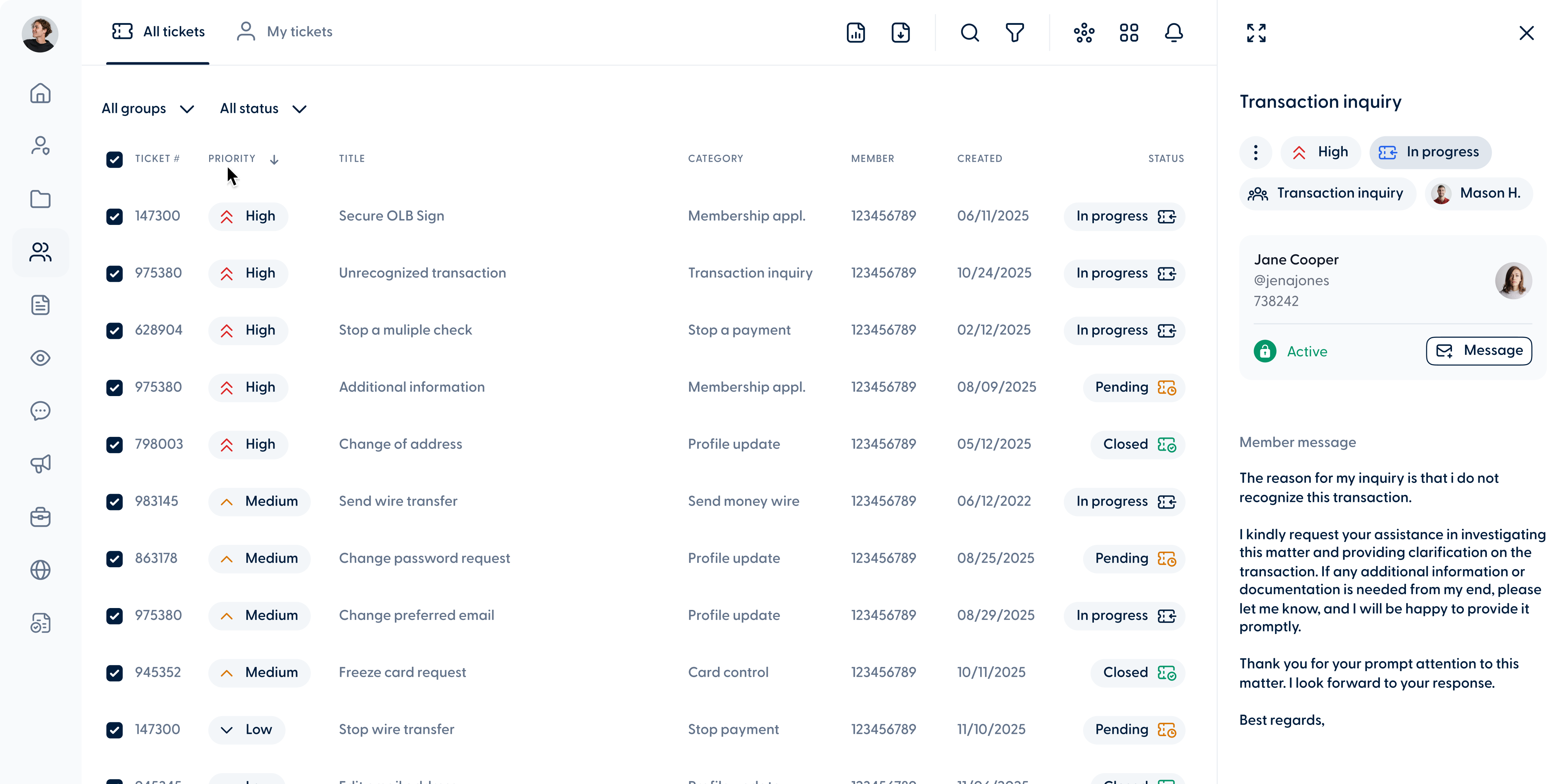1566x784 pixels.
Task: Click the filter funnel icon
Action: click(1015, 32)
